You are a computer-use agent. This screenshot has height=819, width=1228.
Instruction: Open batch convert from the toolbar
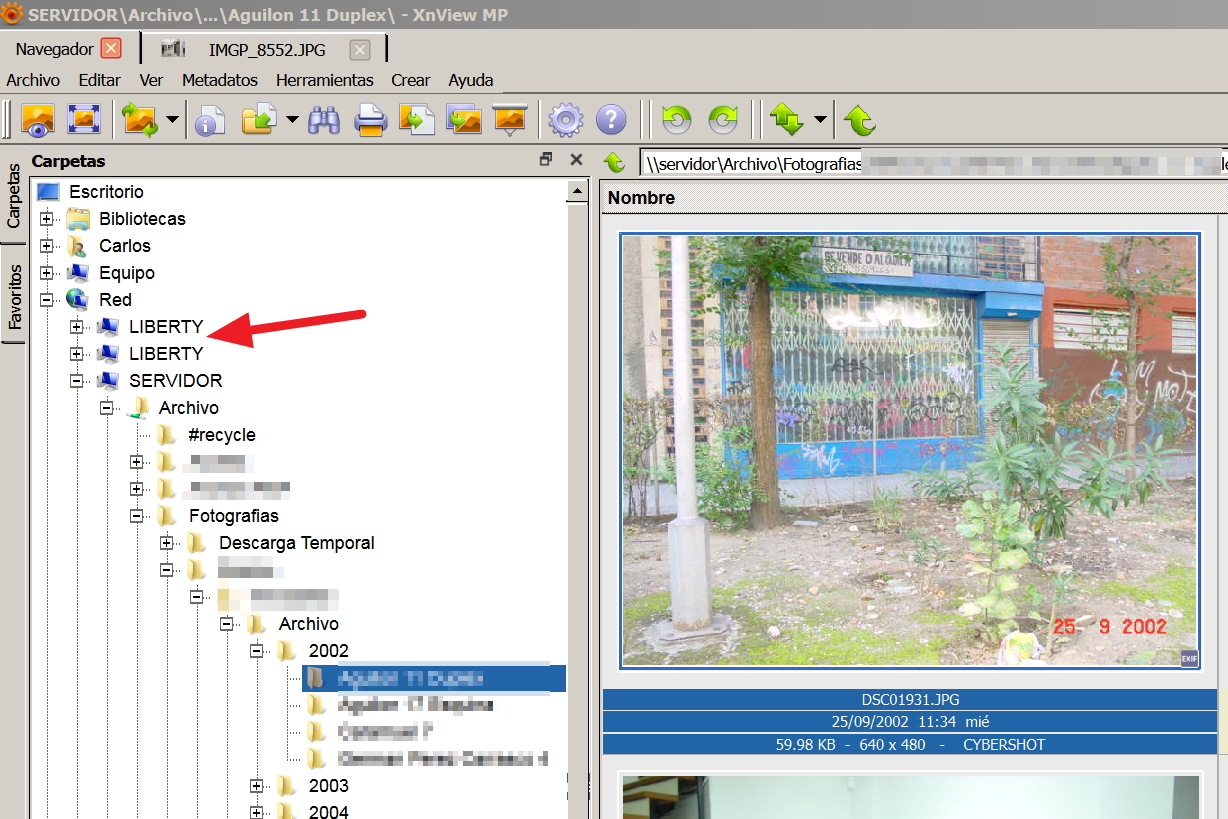click(464, 120)
